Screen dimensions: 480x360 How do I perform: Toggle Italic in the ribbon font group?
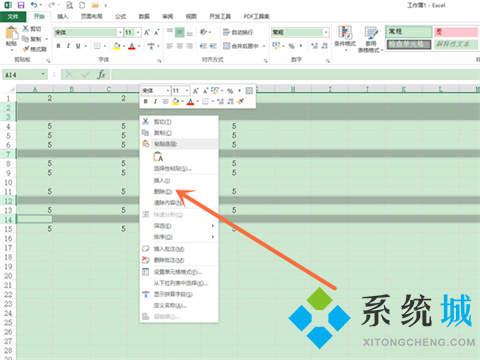click(68, 46)
